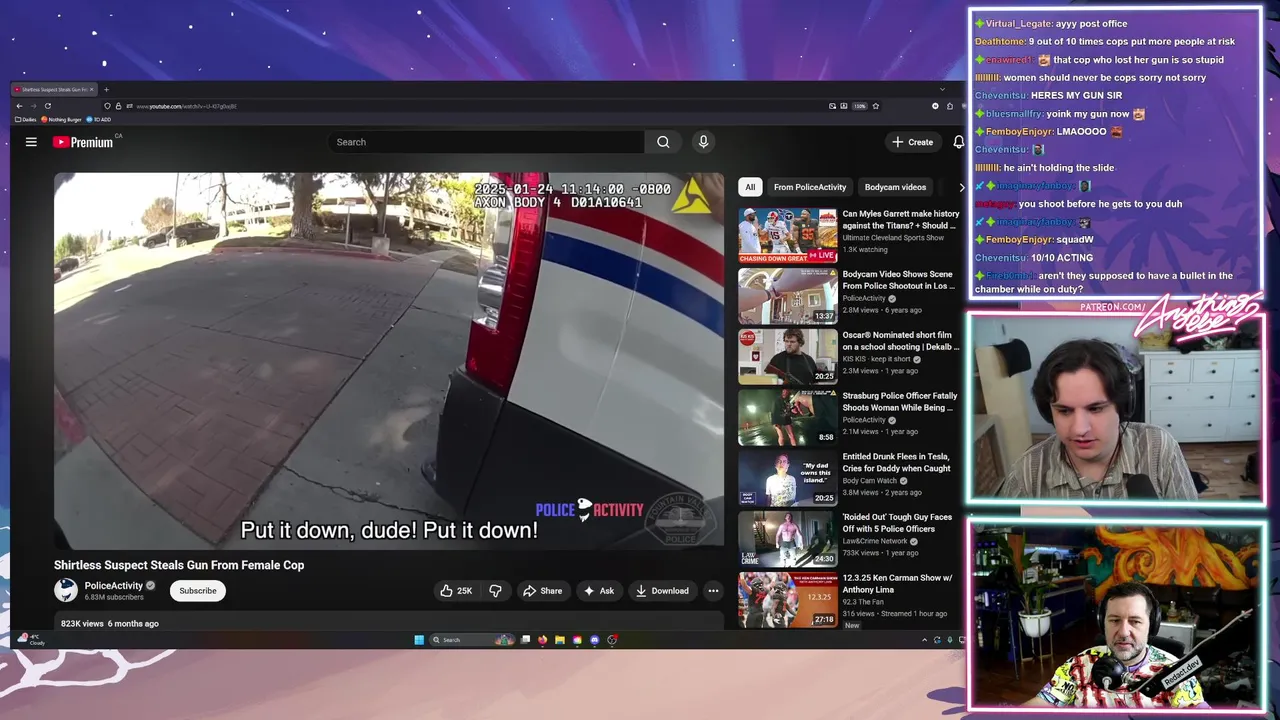Viewport: 1280px width, 720px height.
Task: Select the Bodycam videos chip
Action: 895,187
